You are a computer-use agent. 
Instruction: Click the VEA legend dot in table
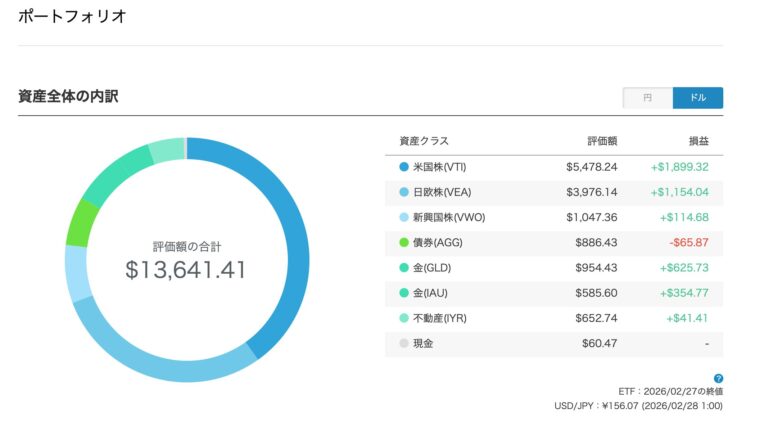[403, 192]
